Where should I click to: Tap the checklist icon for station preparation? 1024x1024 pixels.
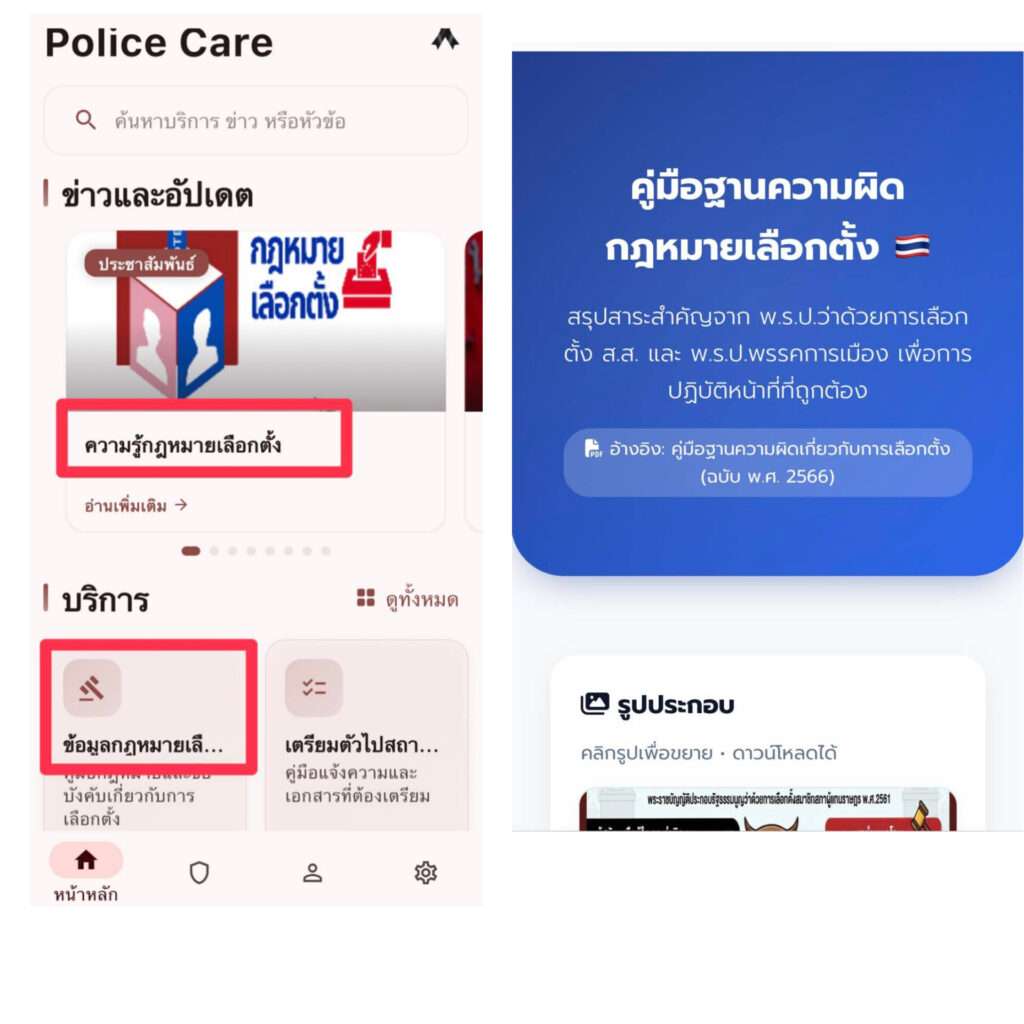coord(314,688)
